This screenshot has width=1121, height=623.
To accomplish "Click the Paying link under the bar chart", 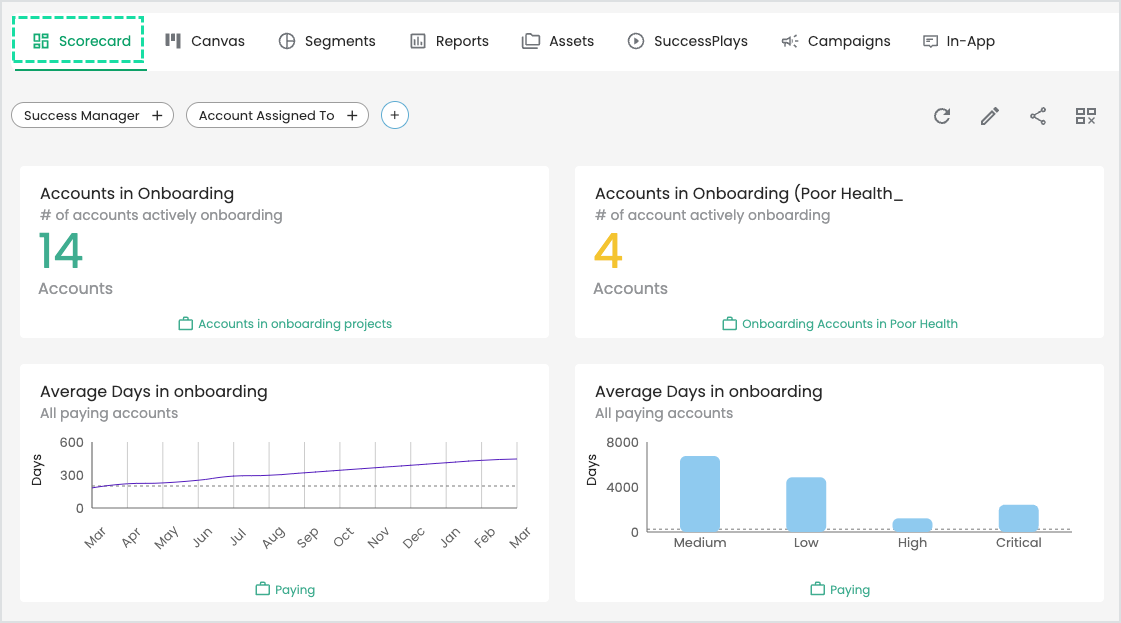I will point(849,590).
